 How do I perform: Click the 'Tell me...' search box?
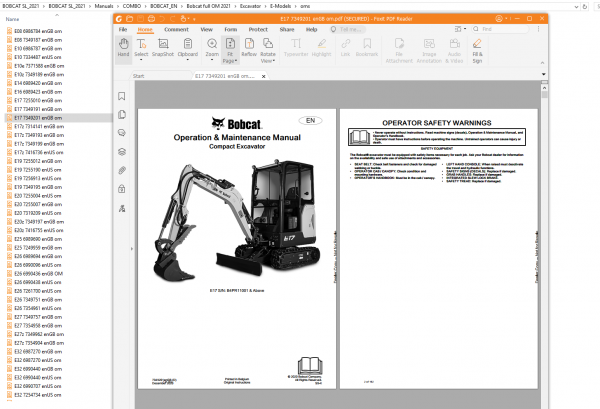(347, 29)
